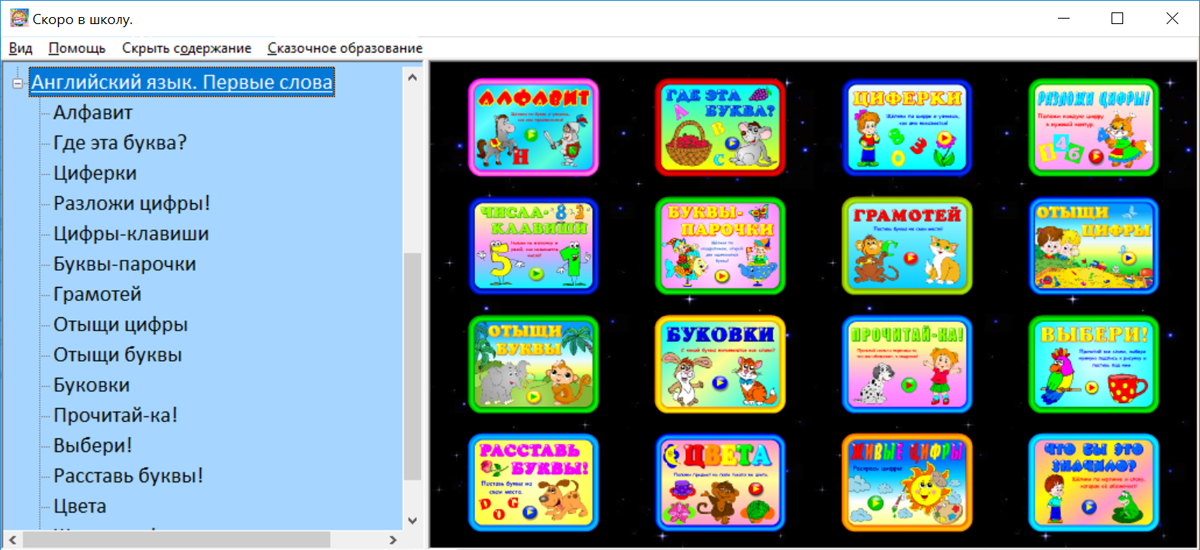Image resolution: width=1200 pixels, height=550 pixels.
Task: Select Где эта буква? in the tree
Action: tap(120, 143)
